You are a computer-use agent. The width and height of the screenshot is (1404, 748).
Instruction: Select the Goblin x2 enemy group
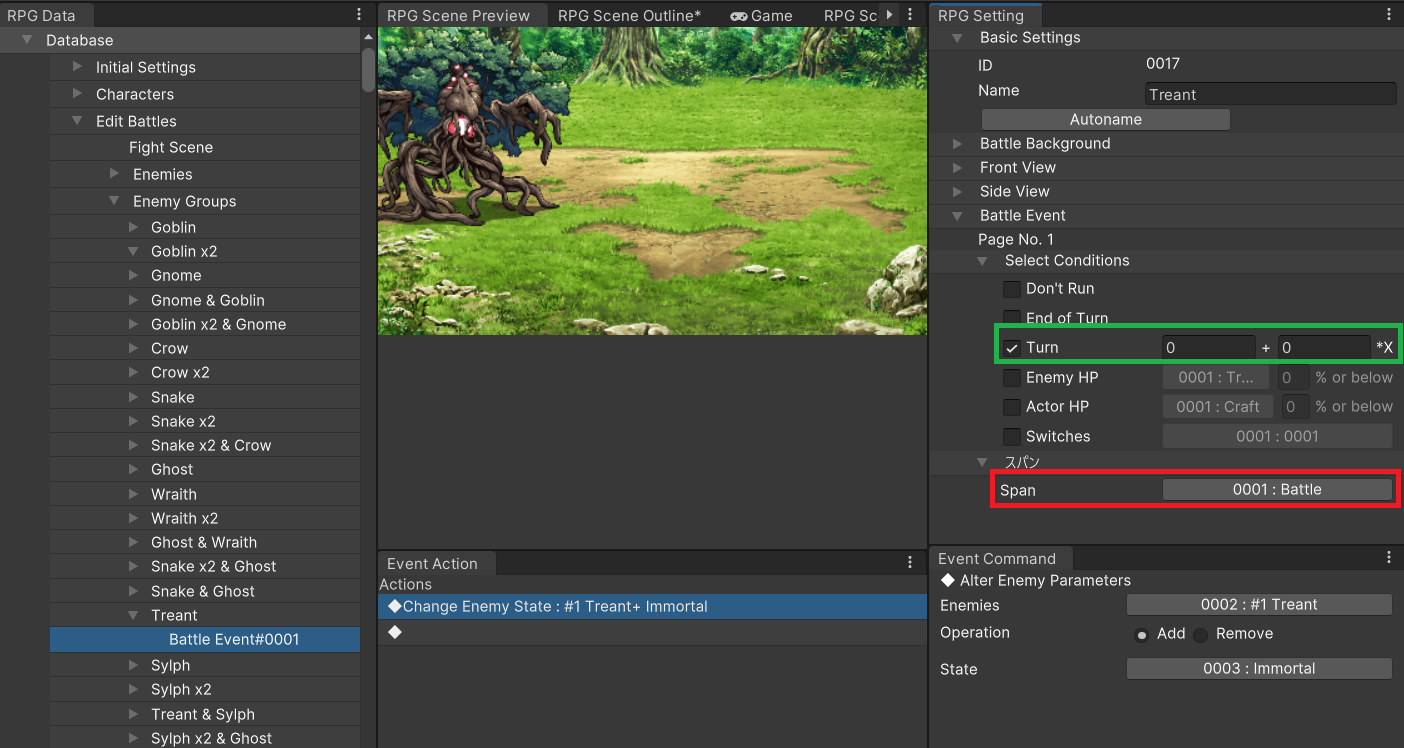[x=184, y=252]
